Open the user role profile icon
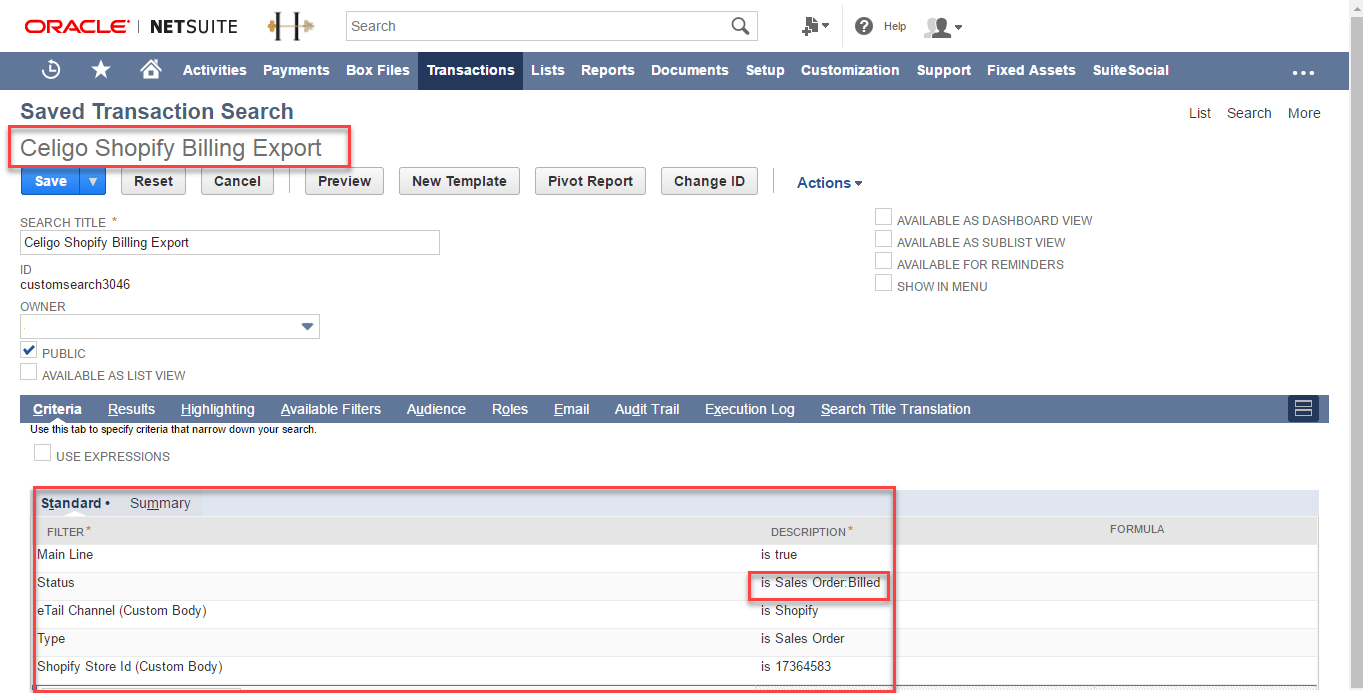Screen dimensions: 1363x693 tap(943, 27)
